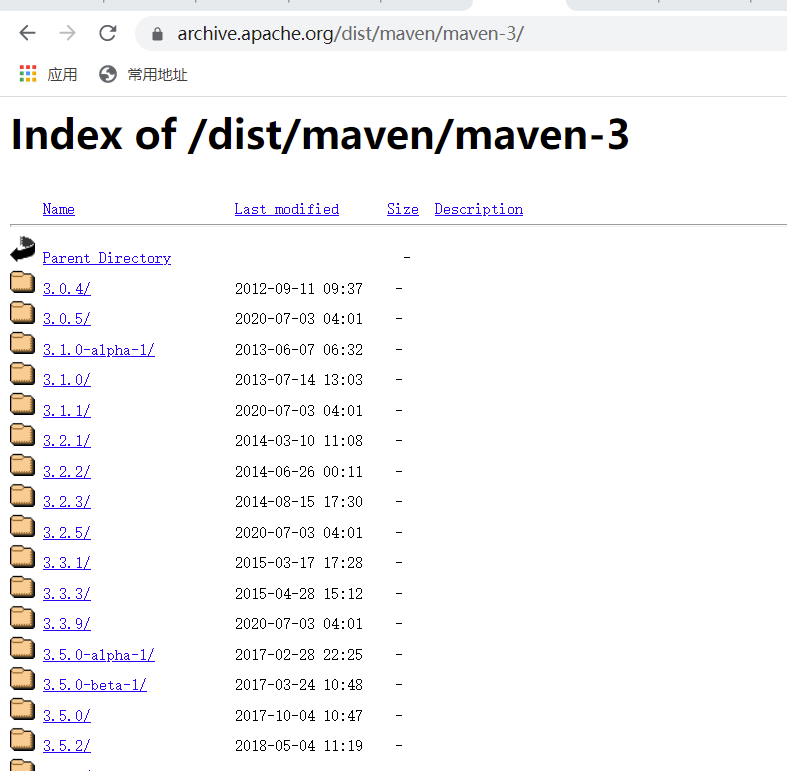Screen dimensions: 787x771
Task: Click the folder icon beside 3.1.0/
Action: 23,373
